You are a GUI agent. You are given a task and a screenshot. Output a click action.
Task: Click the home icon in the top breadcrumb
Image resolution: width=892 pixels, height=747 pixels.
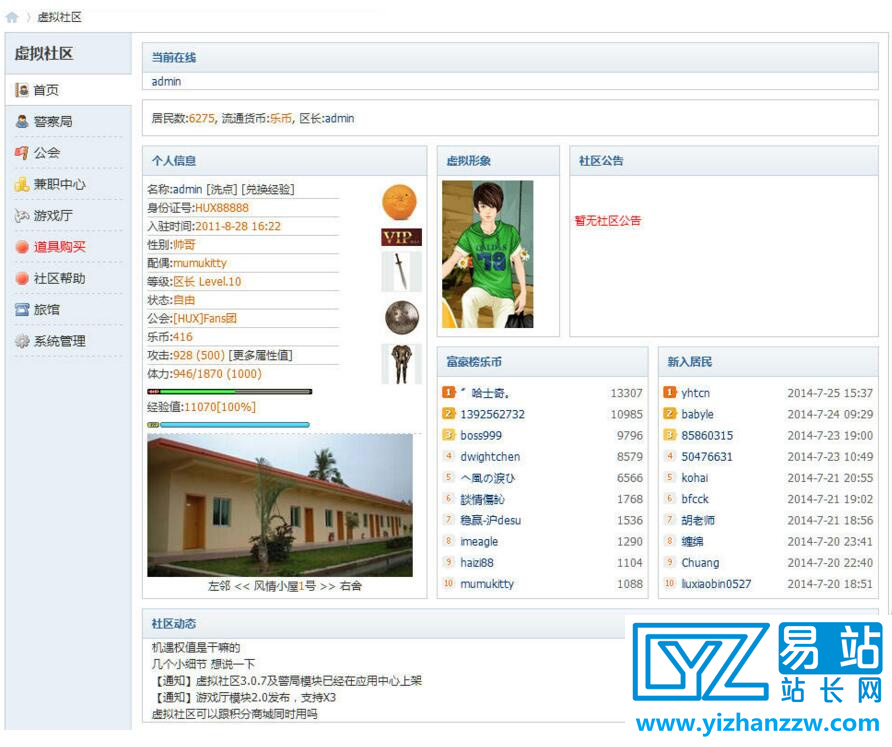(x=13, y=16)
